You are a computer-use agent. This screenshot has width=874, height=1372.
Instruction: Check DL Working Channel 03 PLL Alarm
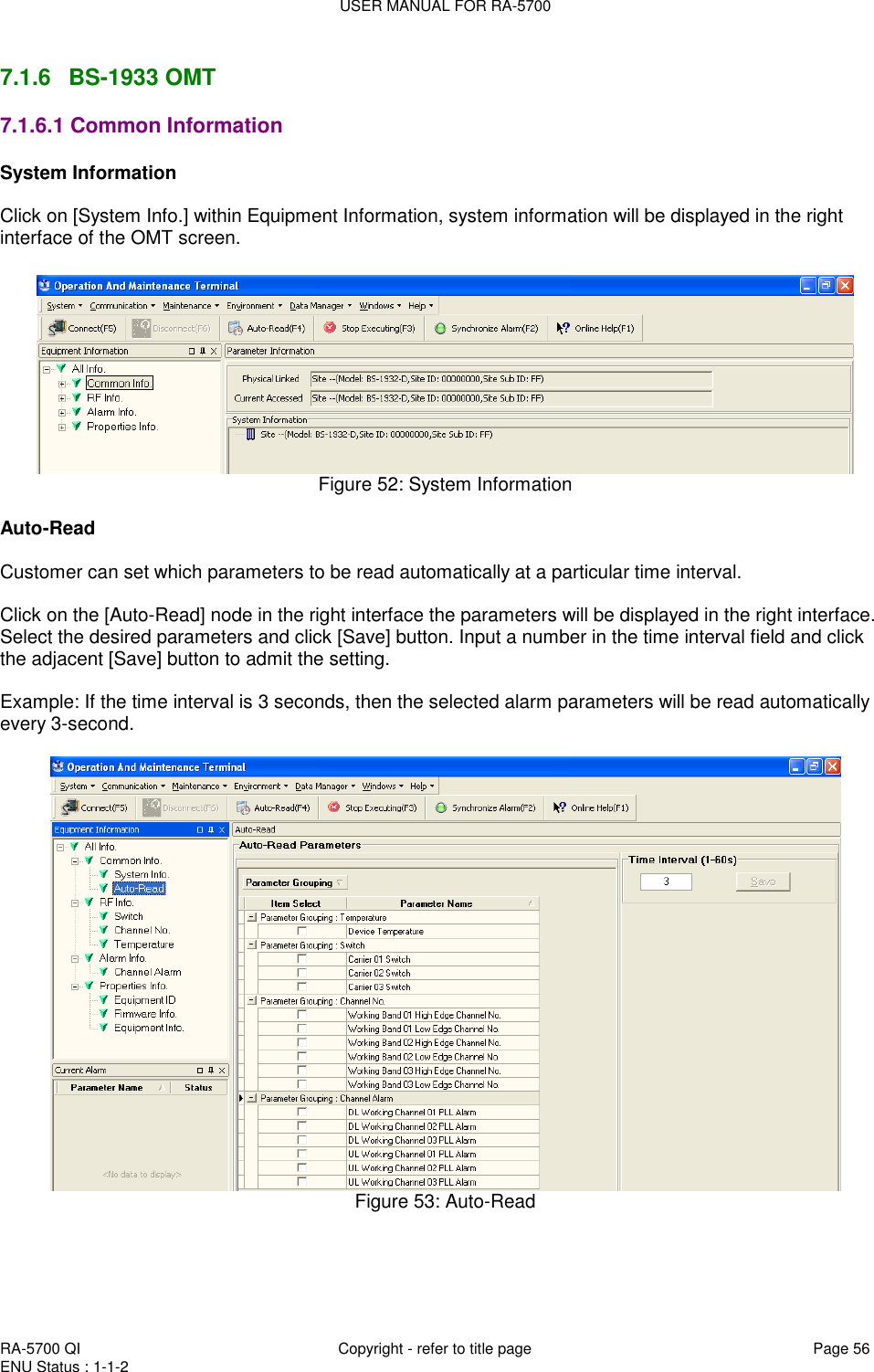pos(301,1140)
